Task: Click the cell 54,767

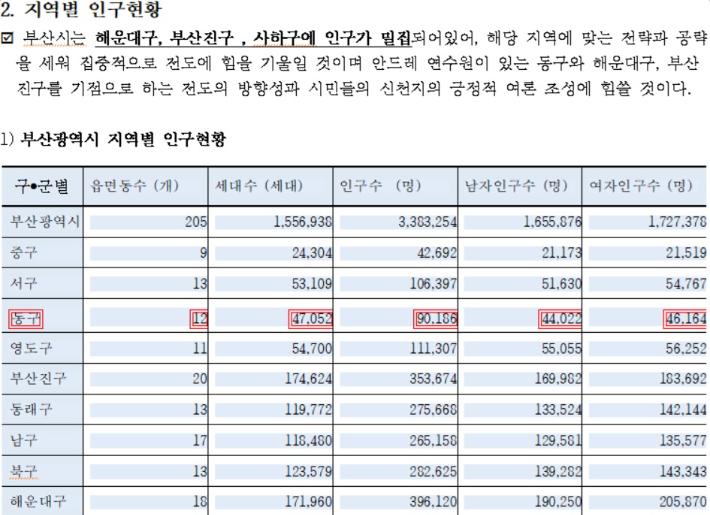Action: coord(686,284)
